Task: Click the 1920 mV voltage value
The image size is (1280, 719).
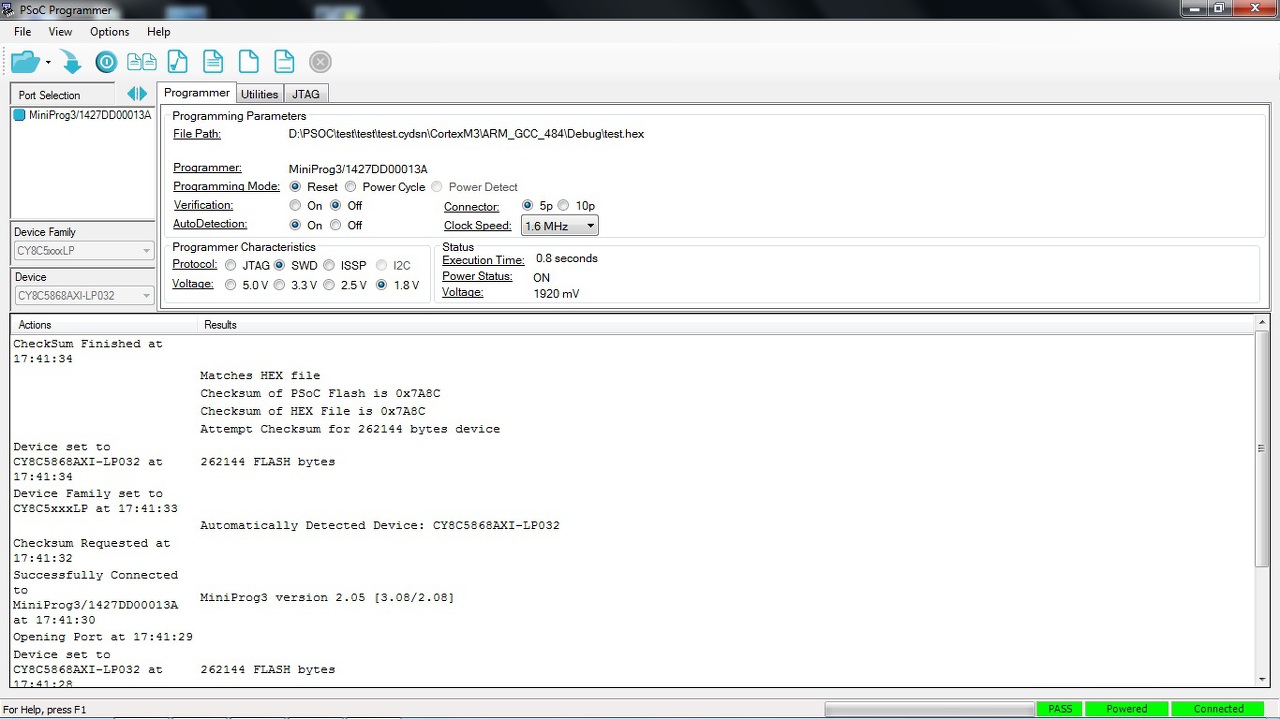Action: tap(556, 294)
